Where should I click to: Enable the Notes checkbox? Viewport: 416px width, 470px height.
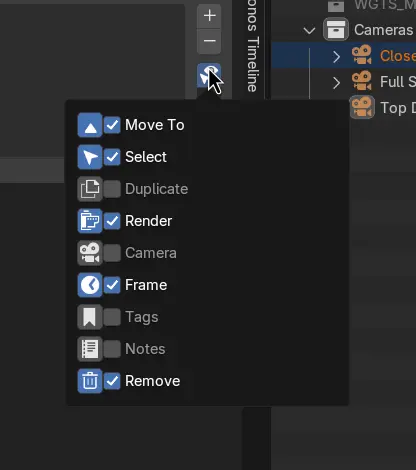pos(112,349)
